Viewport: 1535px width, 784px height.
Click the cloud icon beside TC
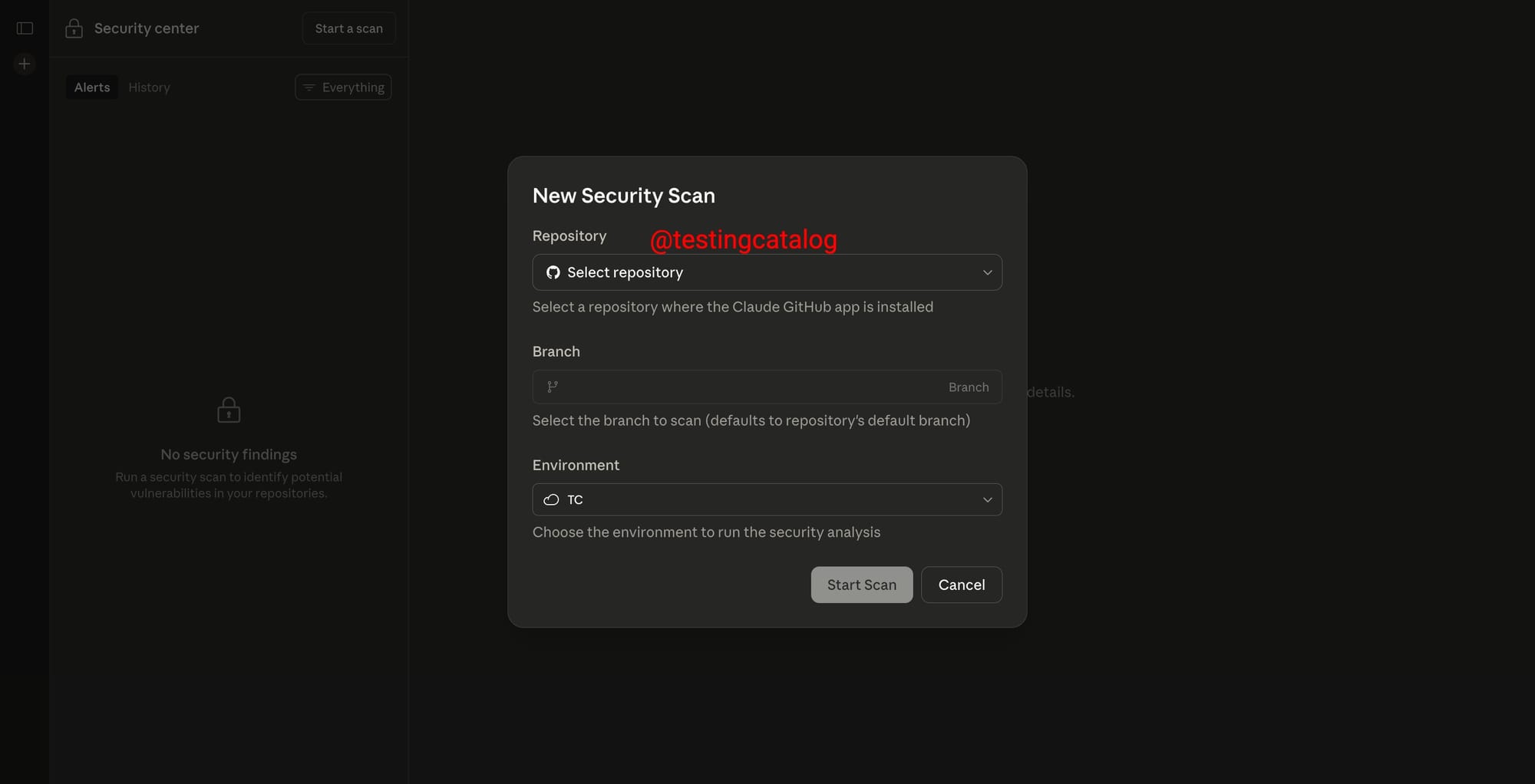pos(551,499)
